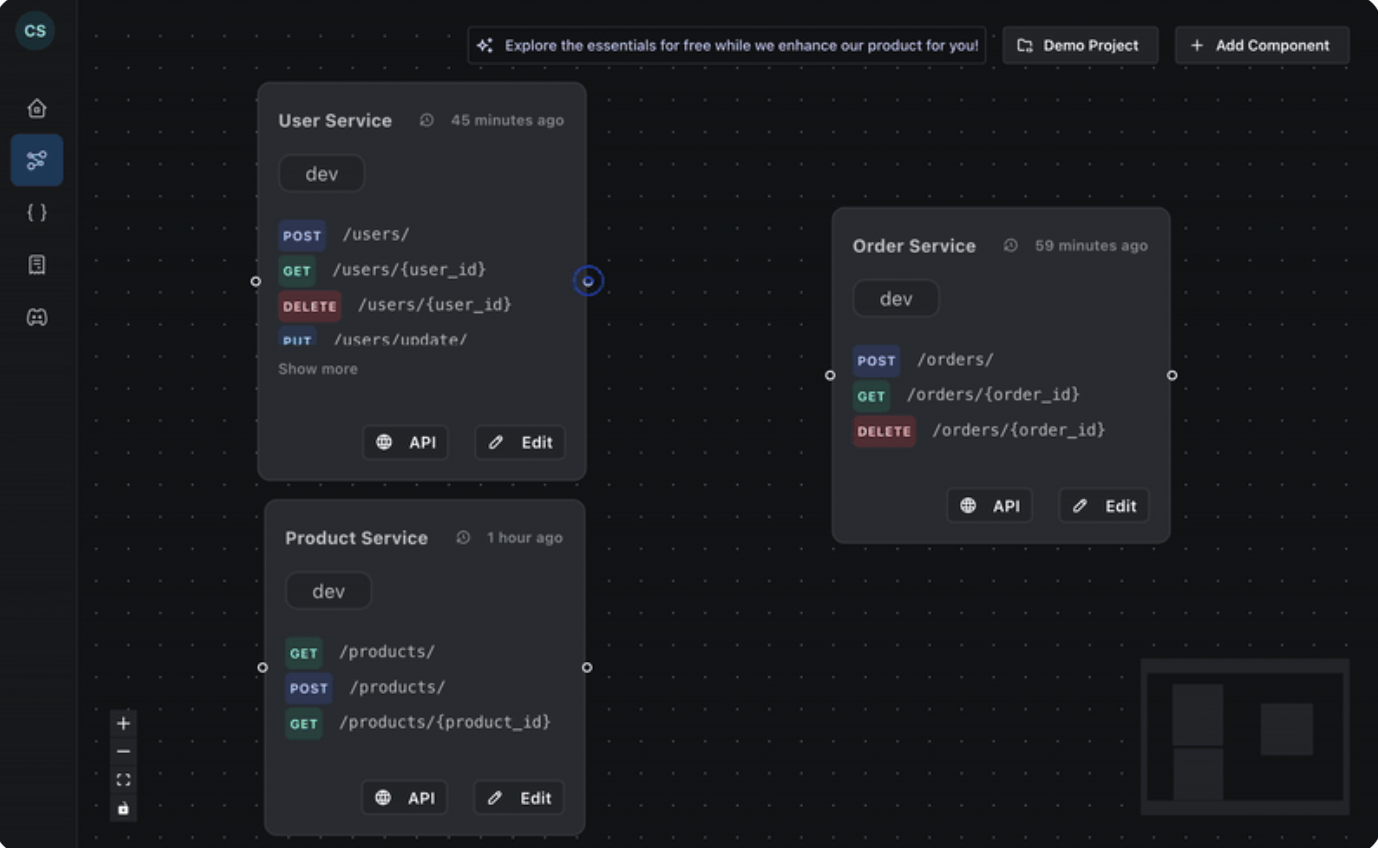Select the dev tag on User Service
Viewport: 1378px width, 848px height.
pos(321,174)
